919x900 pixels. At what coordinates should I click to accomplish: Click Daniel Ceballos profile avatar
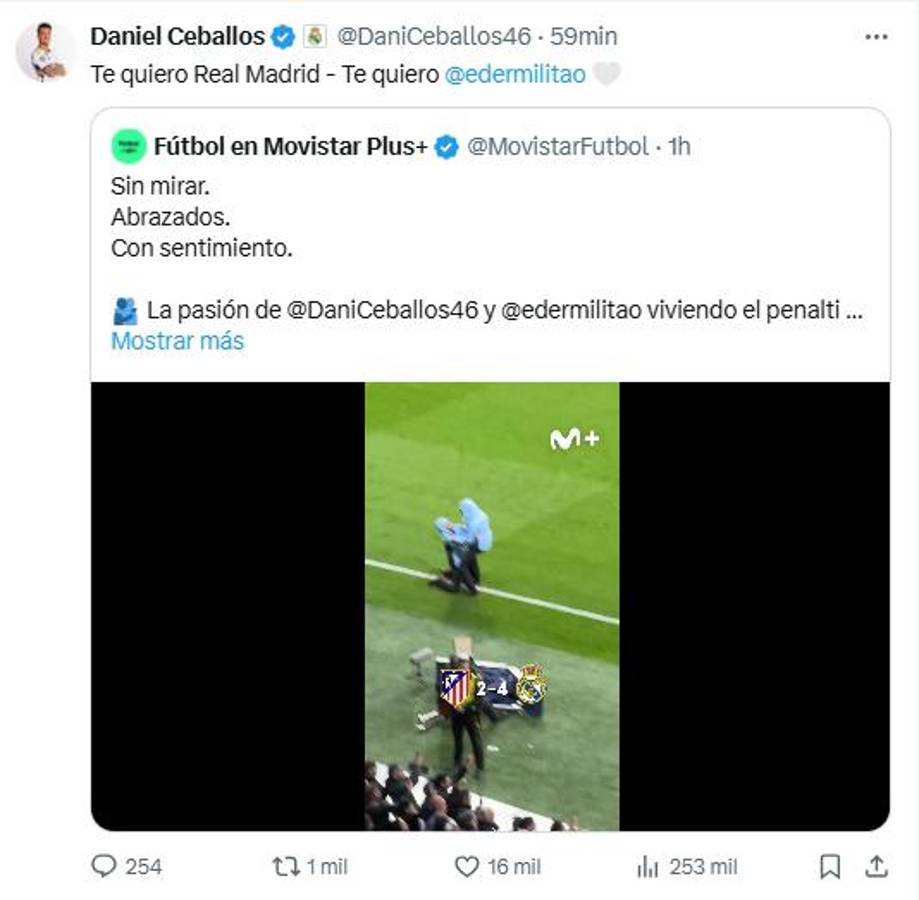click(45, 52)
